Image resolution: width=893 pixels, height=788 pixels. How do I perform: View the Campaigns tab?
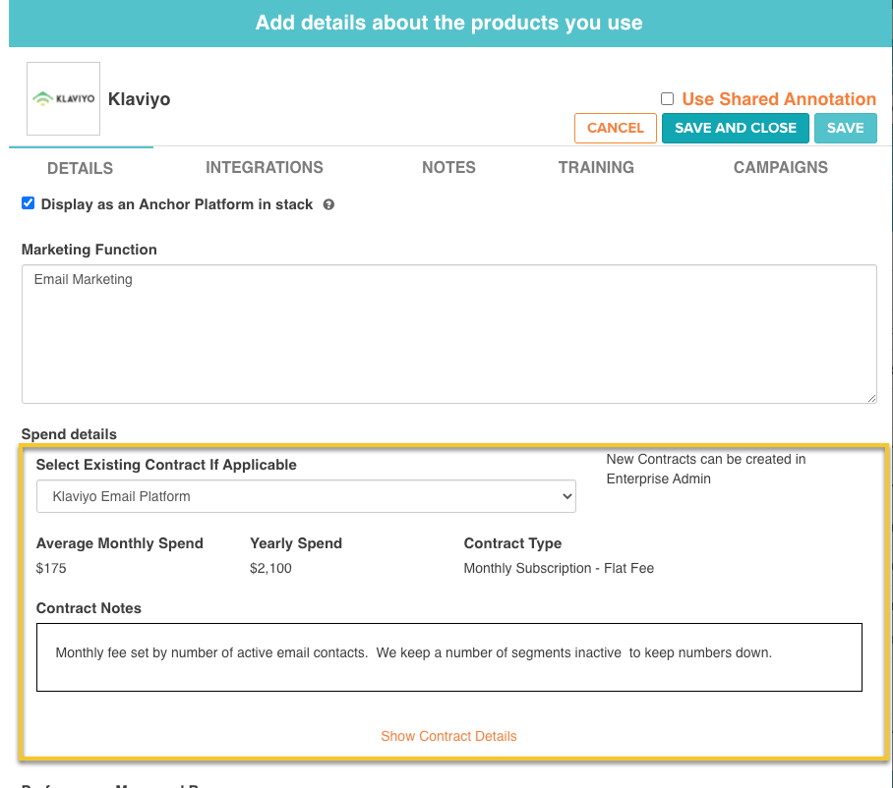[x=781, y=167]
